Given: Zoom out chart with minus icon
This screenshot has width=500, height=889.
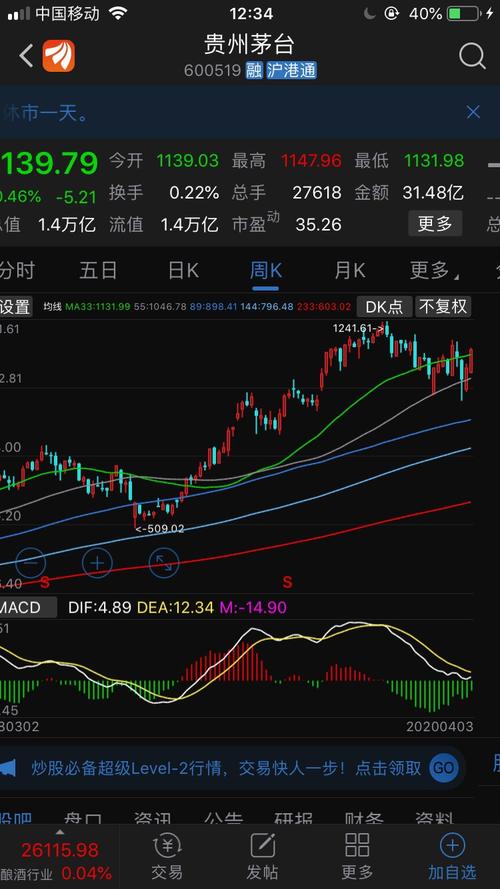Looking at the screenshot, I should coord(30,562).
